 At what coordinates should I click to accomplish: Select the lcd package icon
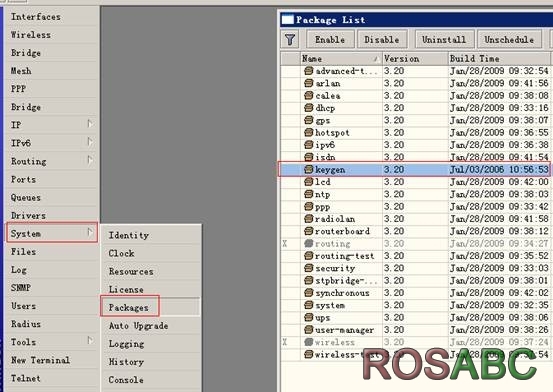309,182
